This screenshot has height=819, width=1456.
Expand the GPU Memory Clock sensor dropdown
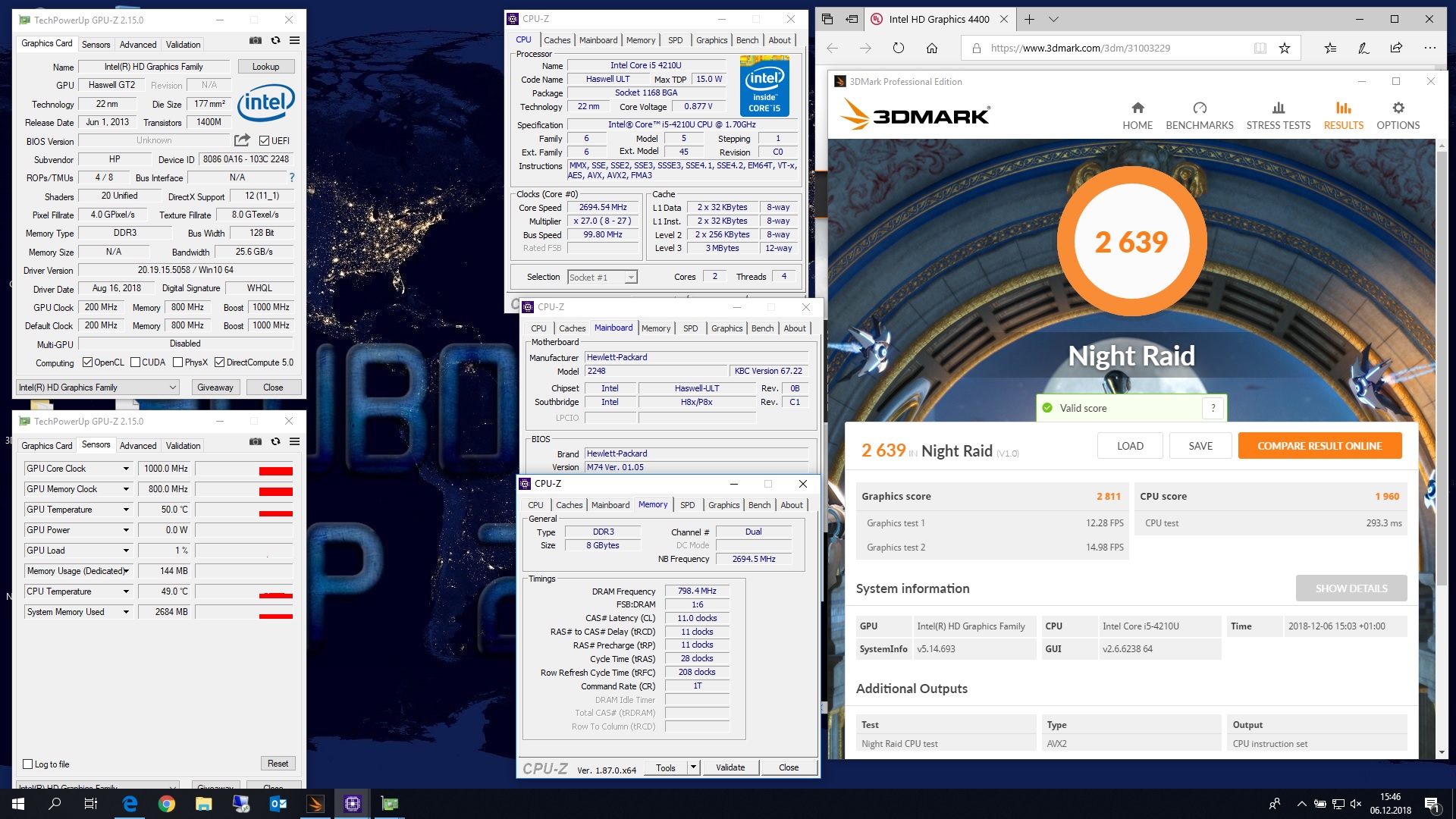(127, 489)
